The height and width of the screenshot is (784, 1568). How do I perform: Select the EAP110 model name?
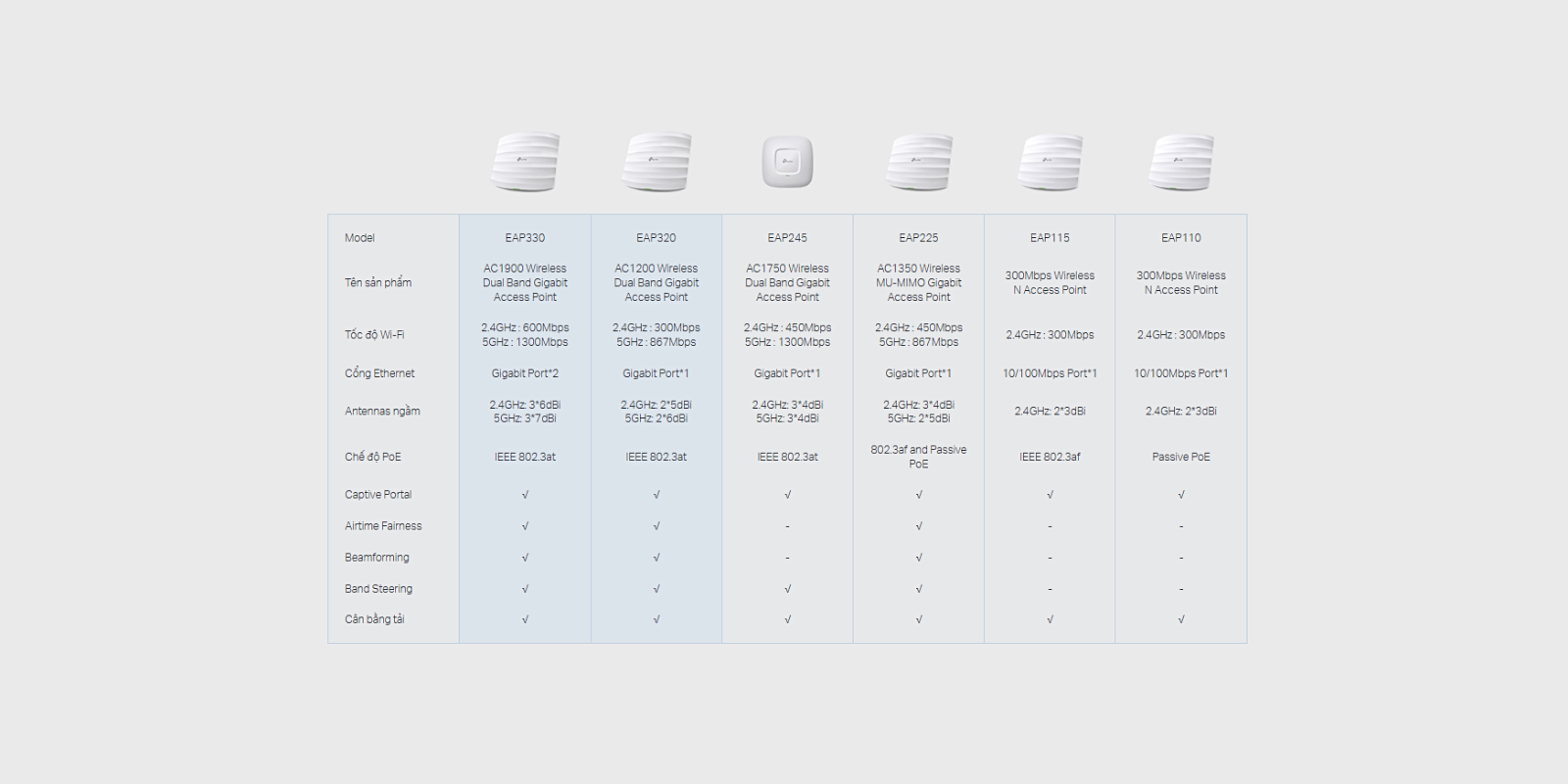pos(1181,238)
